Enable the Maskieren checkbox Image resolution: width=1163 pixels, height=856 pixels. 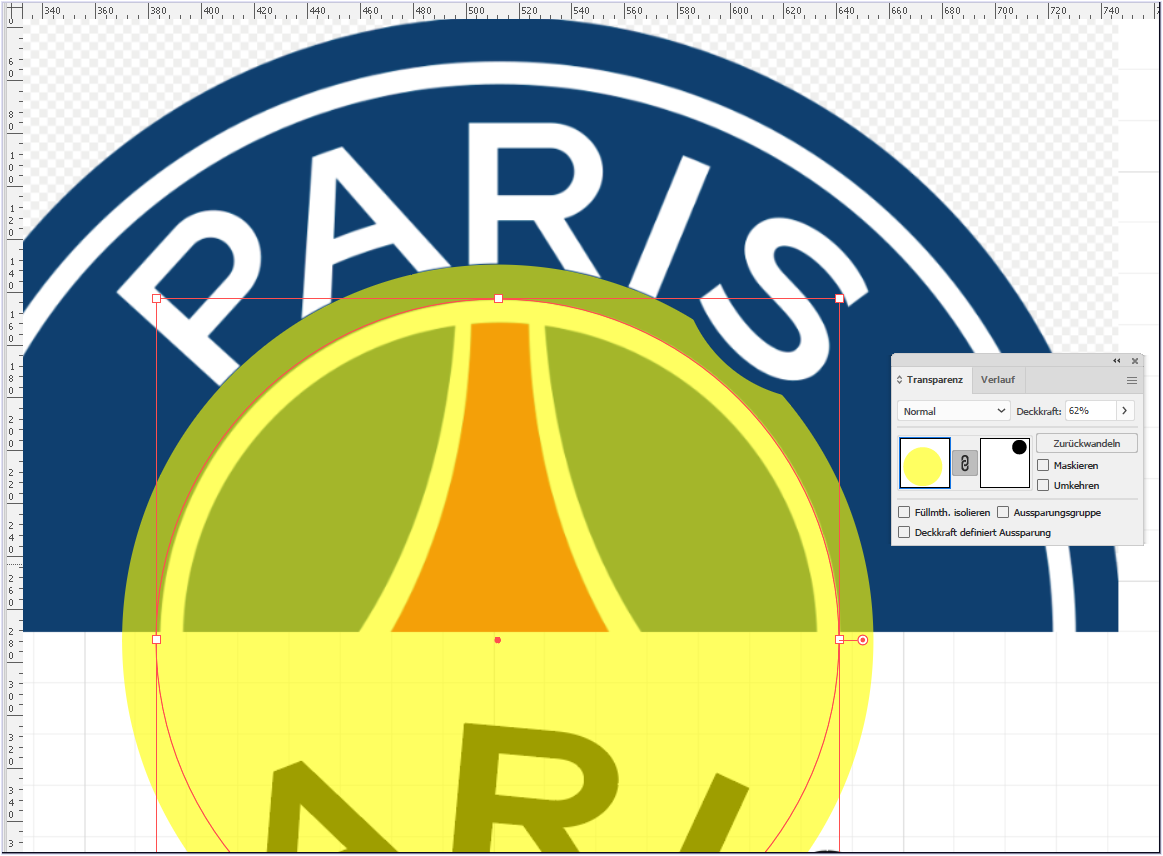point(1044,465)
